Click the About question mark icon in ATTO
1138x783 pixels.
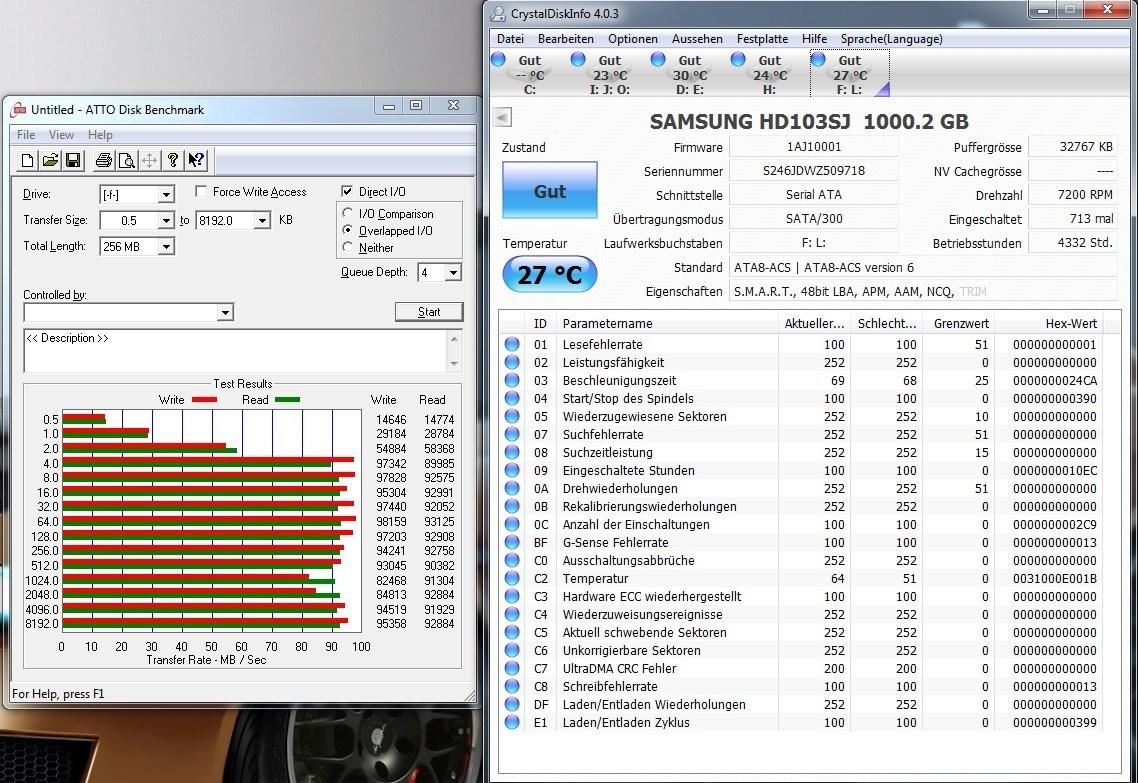pos(173,160)
